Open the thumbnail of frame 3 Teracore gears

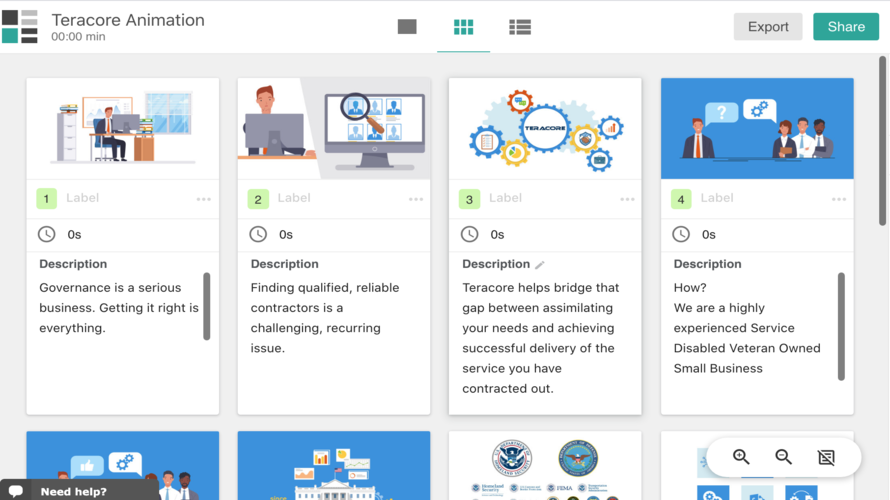tap(545, 129)
